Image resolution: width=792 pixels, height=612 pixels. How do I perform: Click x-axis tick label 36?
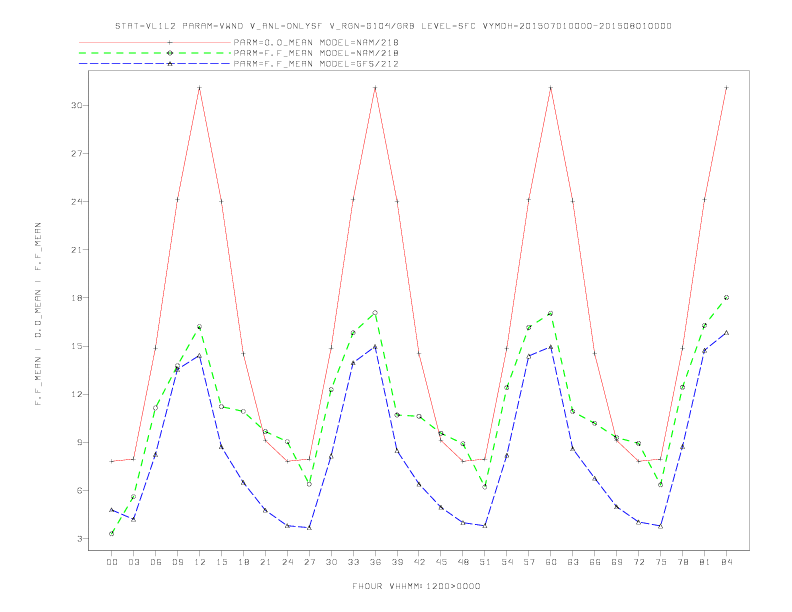(375, 562)
